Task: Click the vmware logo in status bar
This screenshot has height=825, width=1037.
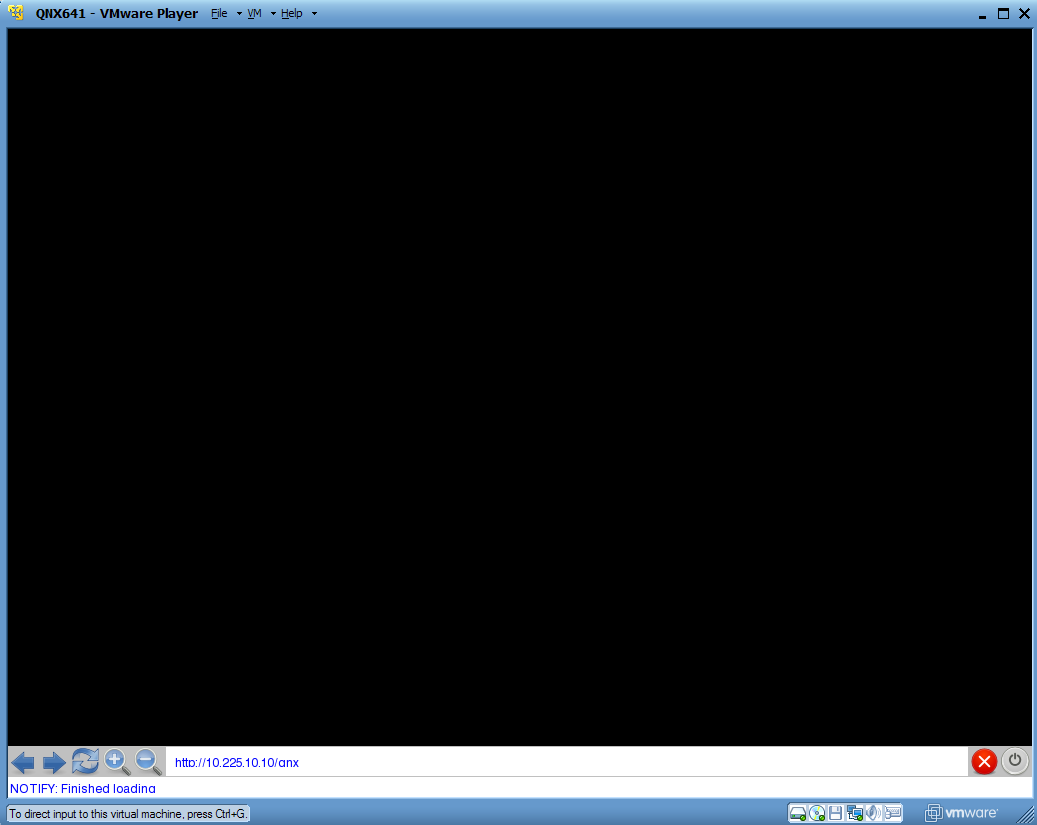Action: 961,813
